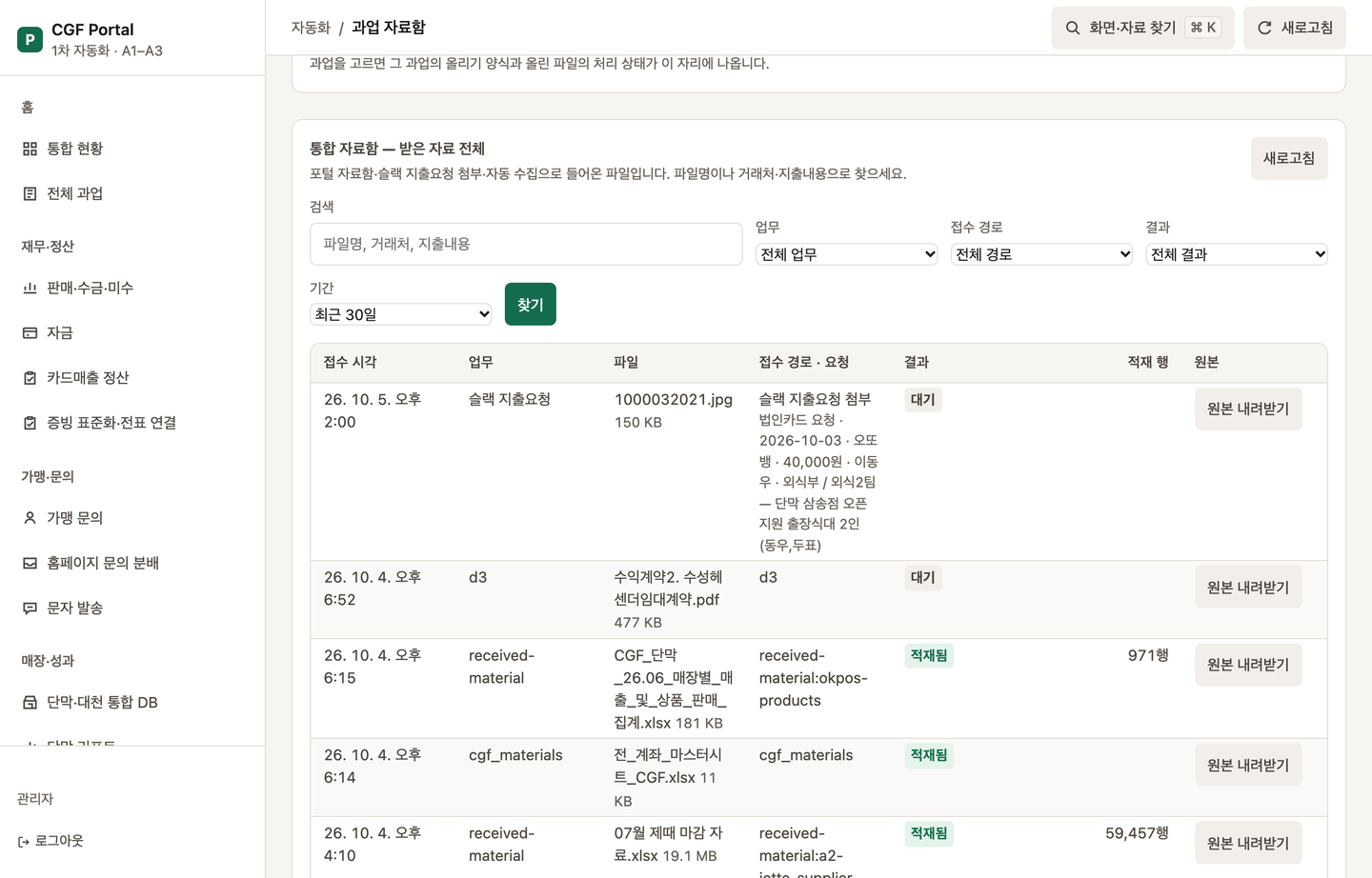Screen dimensions: 1372x878
Task: Click the 로그아웃 link
Action: [50, 841]
